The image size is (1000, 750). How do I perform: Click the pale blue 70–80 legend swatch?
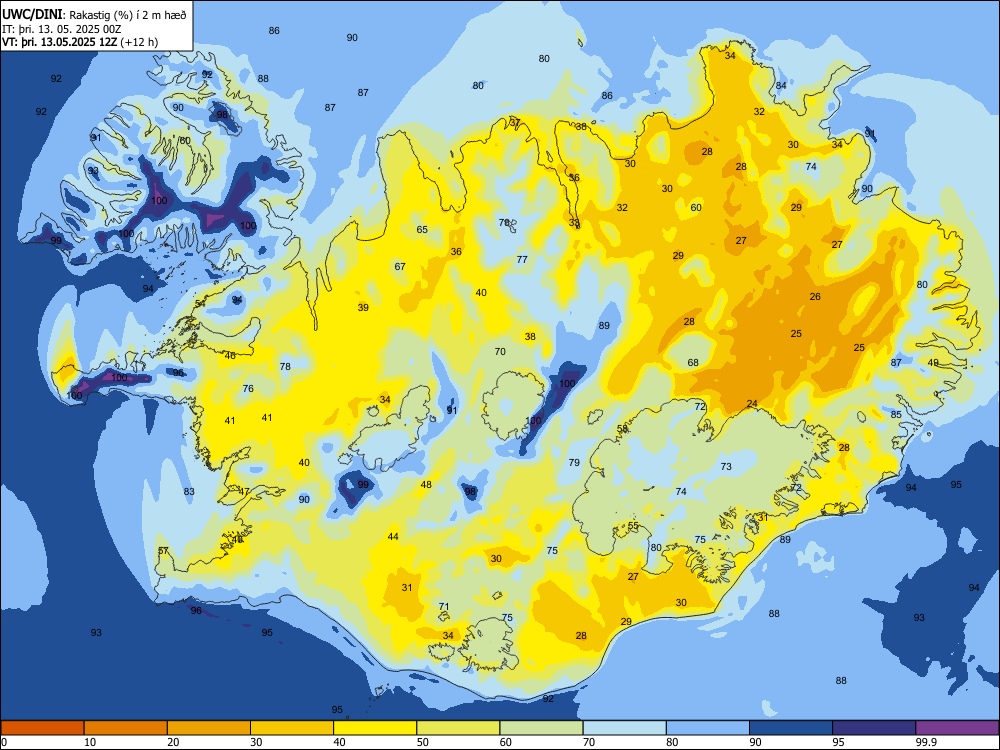pyautogui.click(x=624, y=728)
